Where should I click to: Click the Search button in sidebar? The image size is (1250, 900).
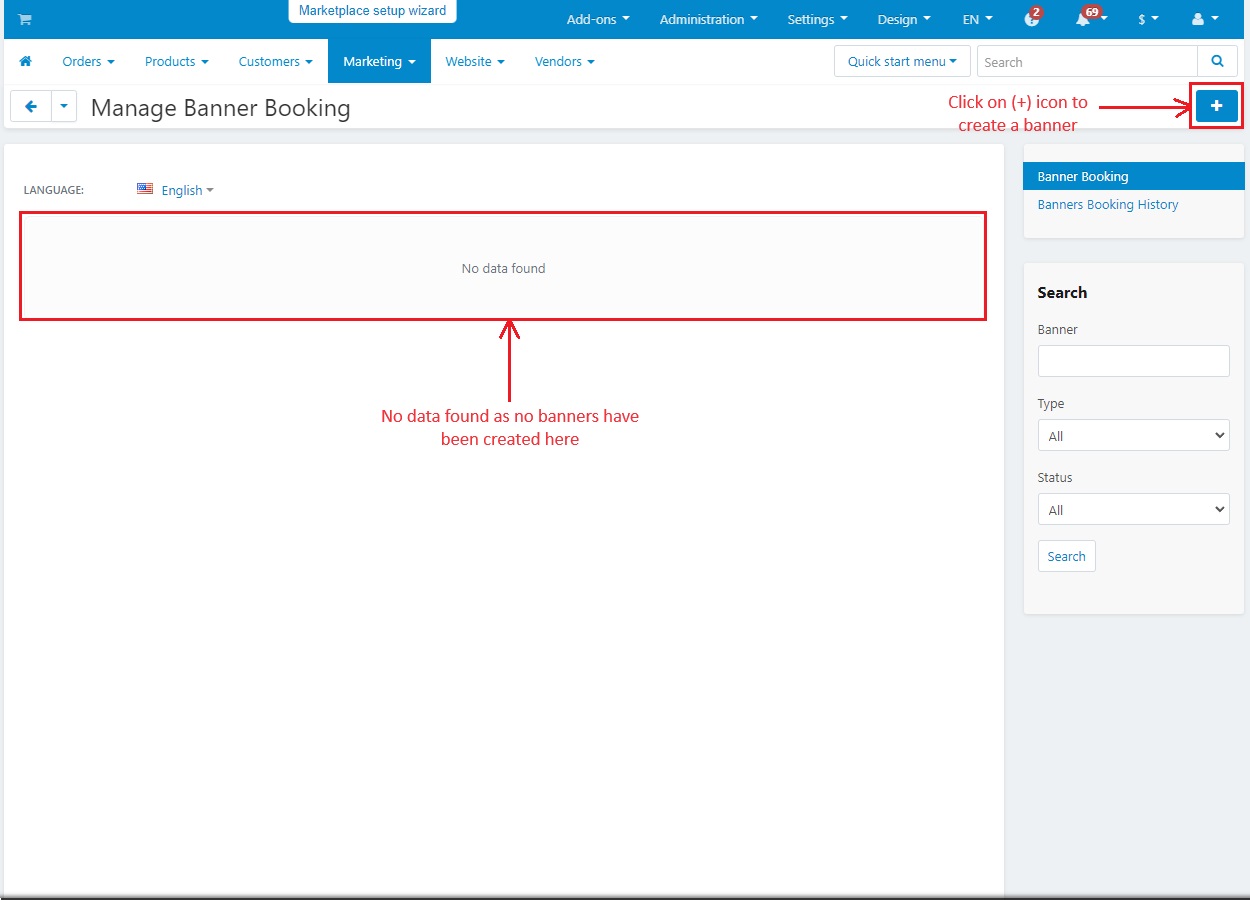click(1066, 556)
